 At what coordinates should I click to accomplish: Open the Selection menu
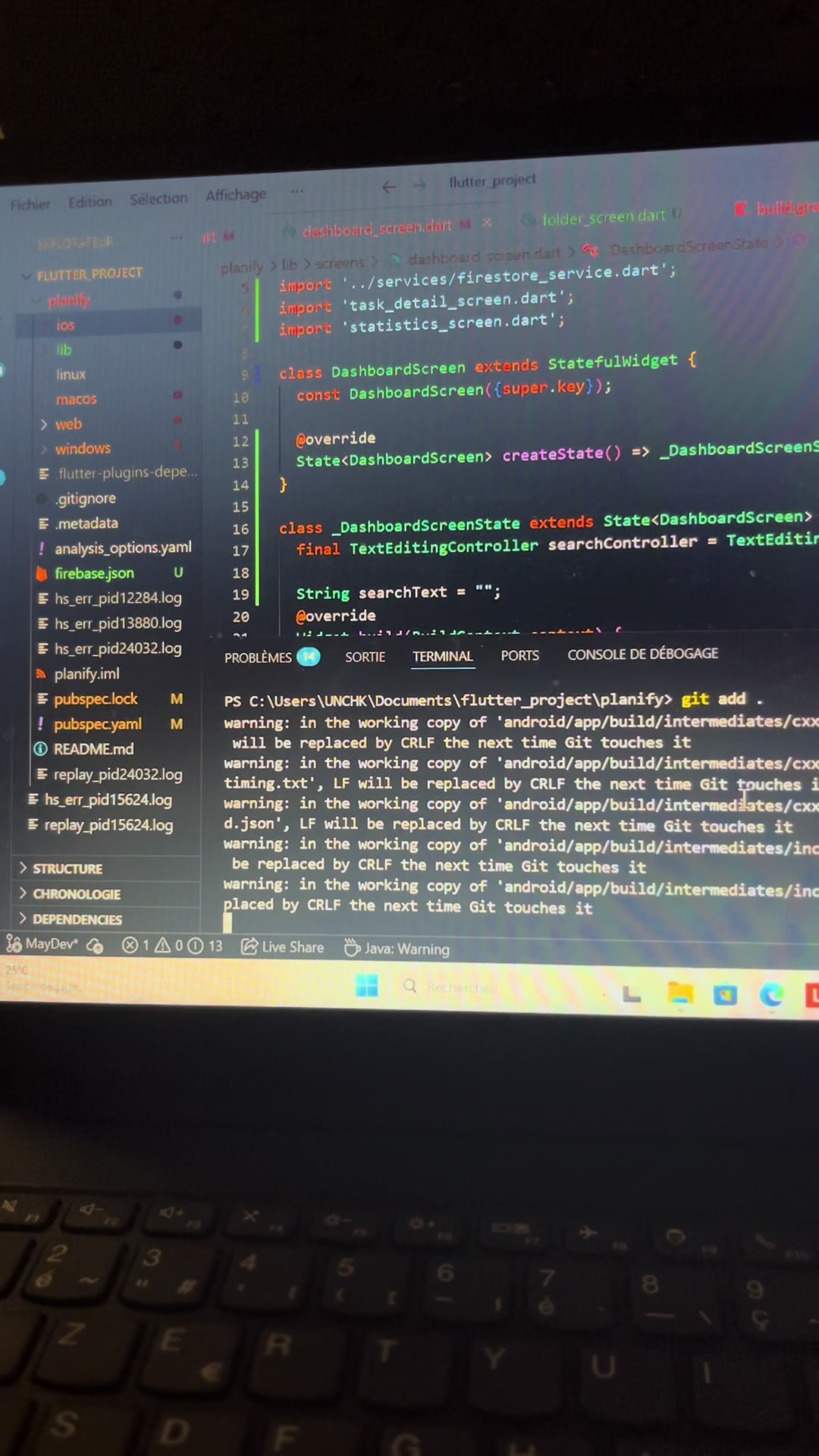(x=158, y=199)
